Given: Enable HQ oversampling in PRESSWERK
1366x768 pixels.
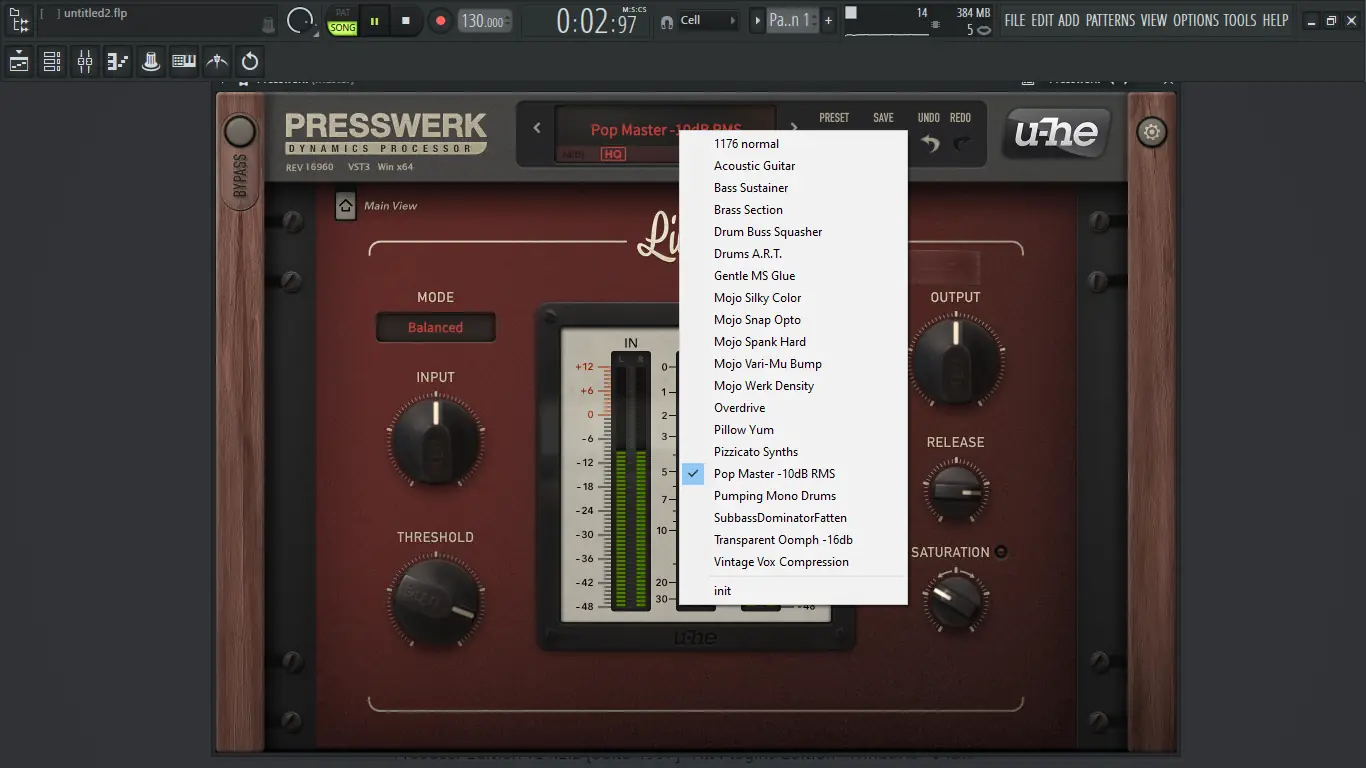Looking at the screenshot, I should (615, 155).
